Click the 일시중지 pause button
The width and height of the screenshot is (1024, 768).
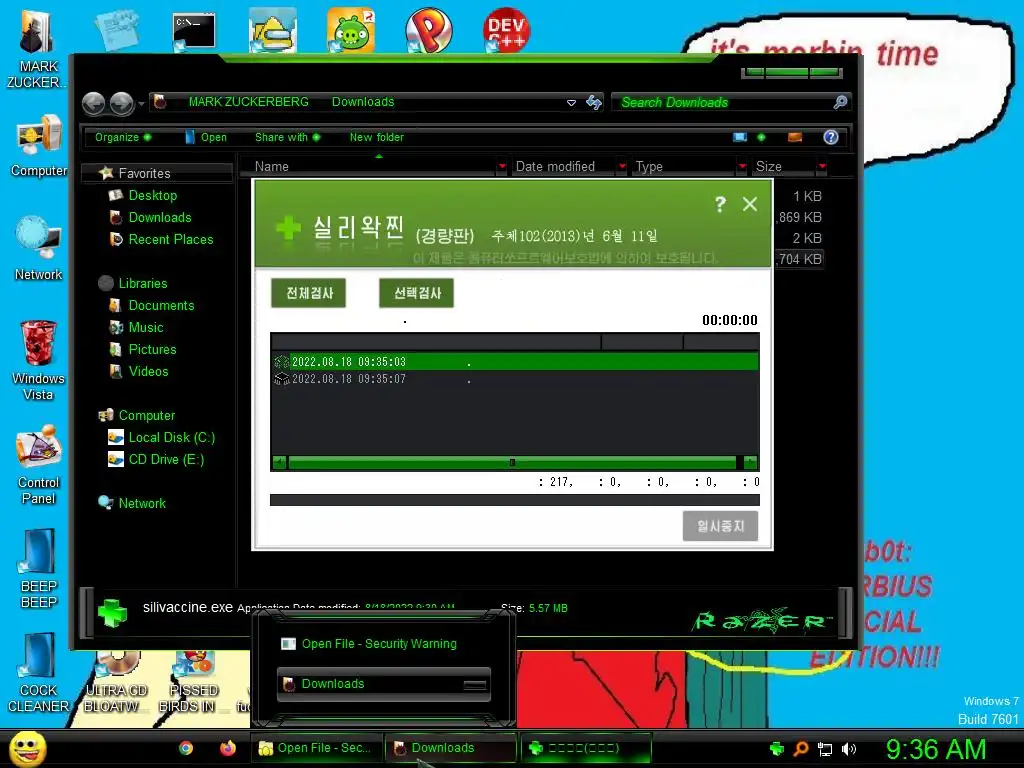pos(720,526)
